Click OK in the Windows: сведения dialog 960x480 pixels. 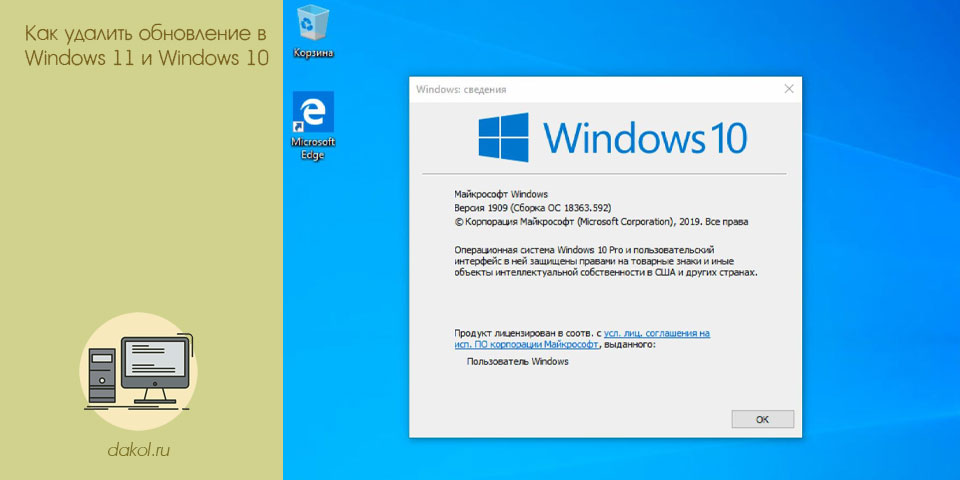pyautogui.click(x=762, y=419)
